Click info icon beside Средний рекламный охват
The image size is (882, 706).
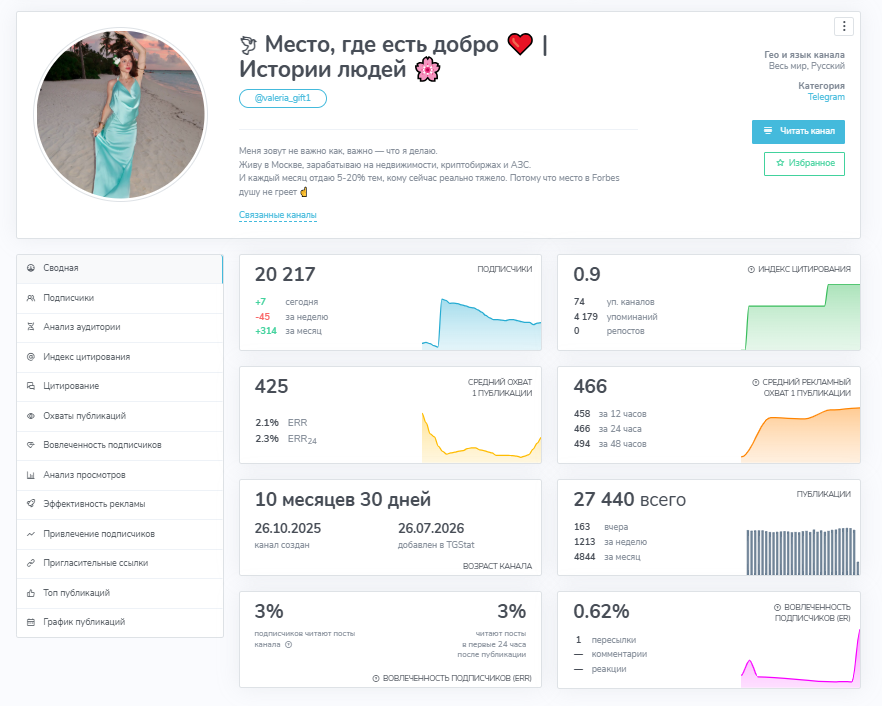click(x=755, y=383)
